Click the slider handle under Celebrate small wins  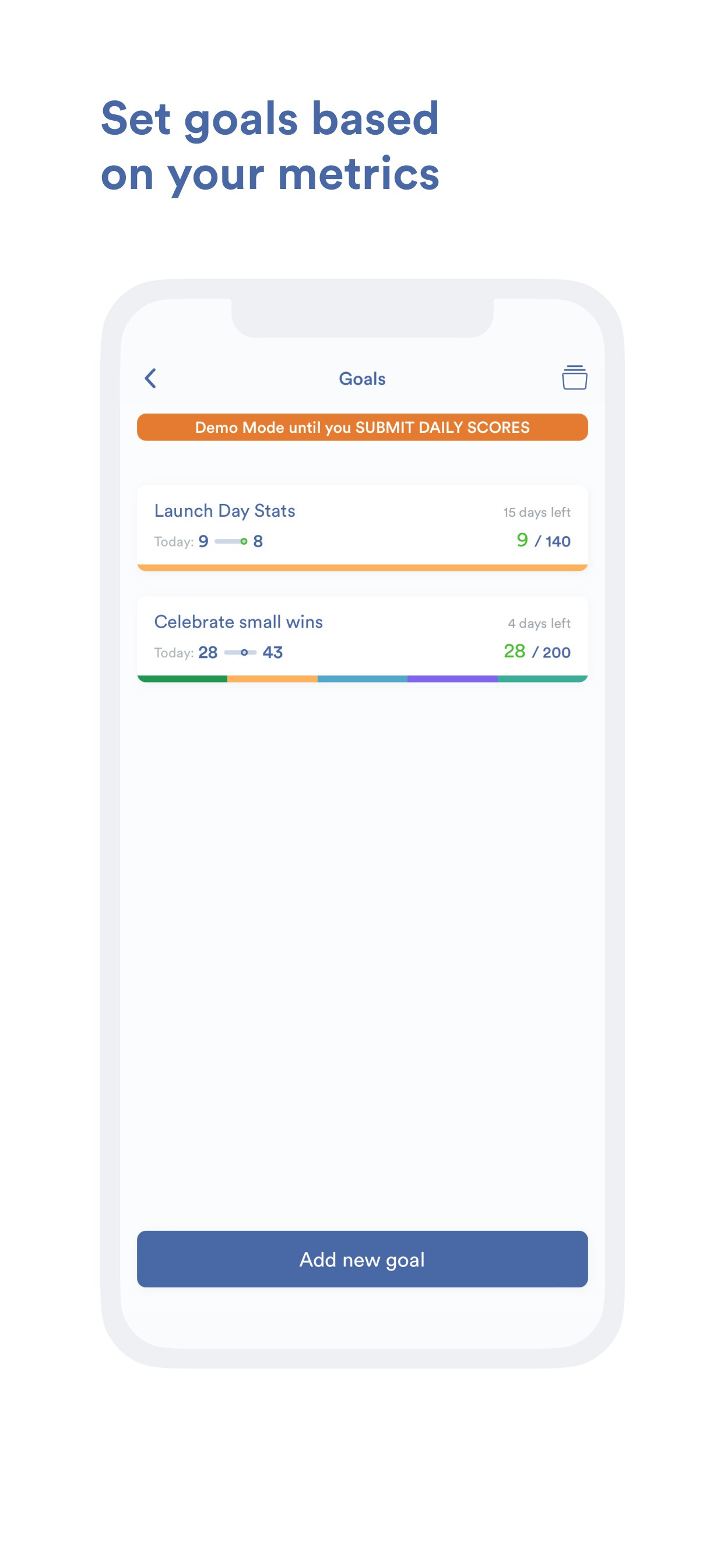[x=246, y=652]
